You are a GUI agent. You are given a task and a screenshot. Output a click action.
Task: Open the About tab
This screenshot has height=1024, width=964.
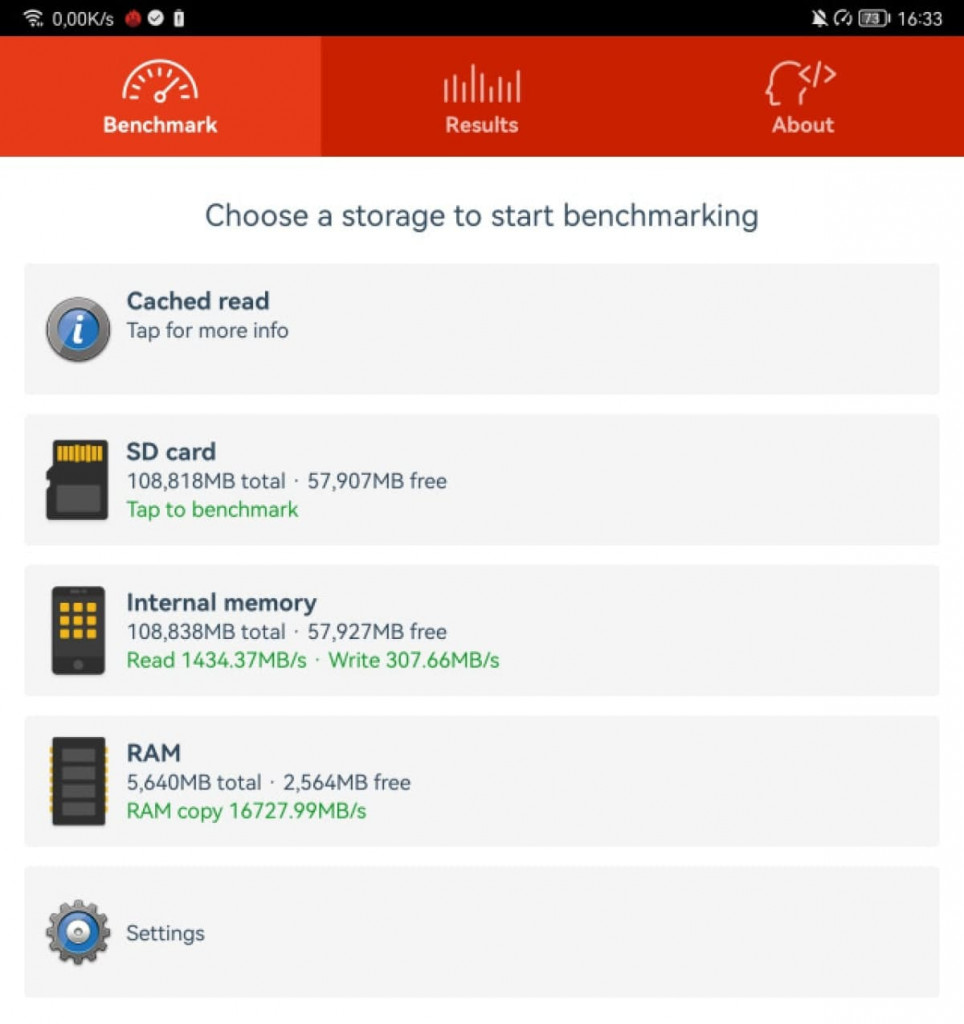click(x=803, y=96)
